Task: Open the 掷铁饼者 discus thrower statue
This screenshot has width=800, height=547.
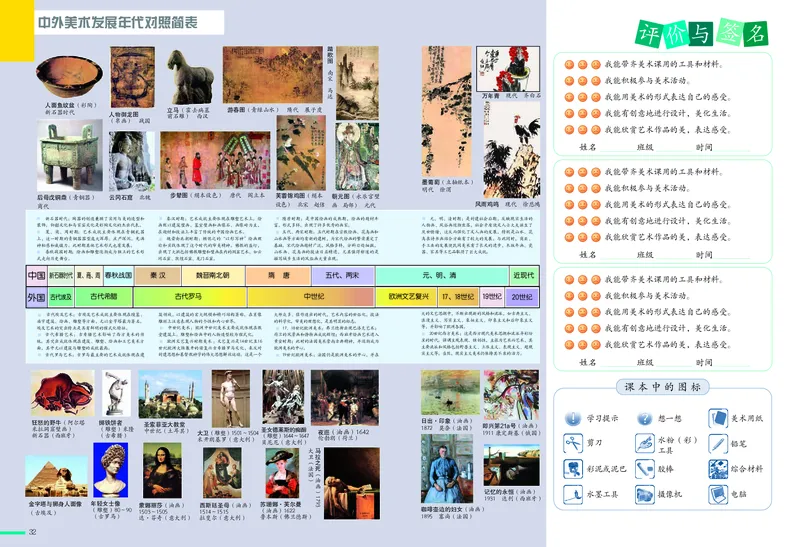Action: pyautogui.click(x=116, y=393)
